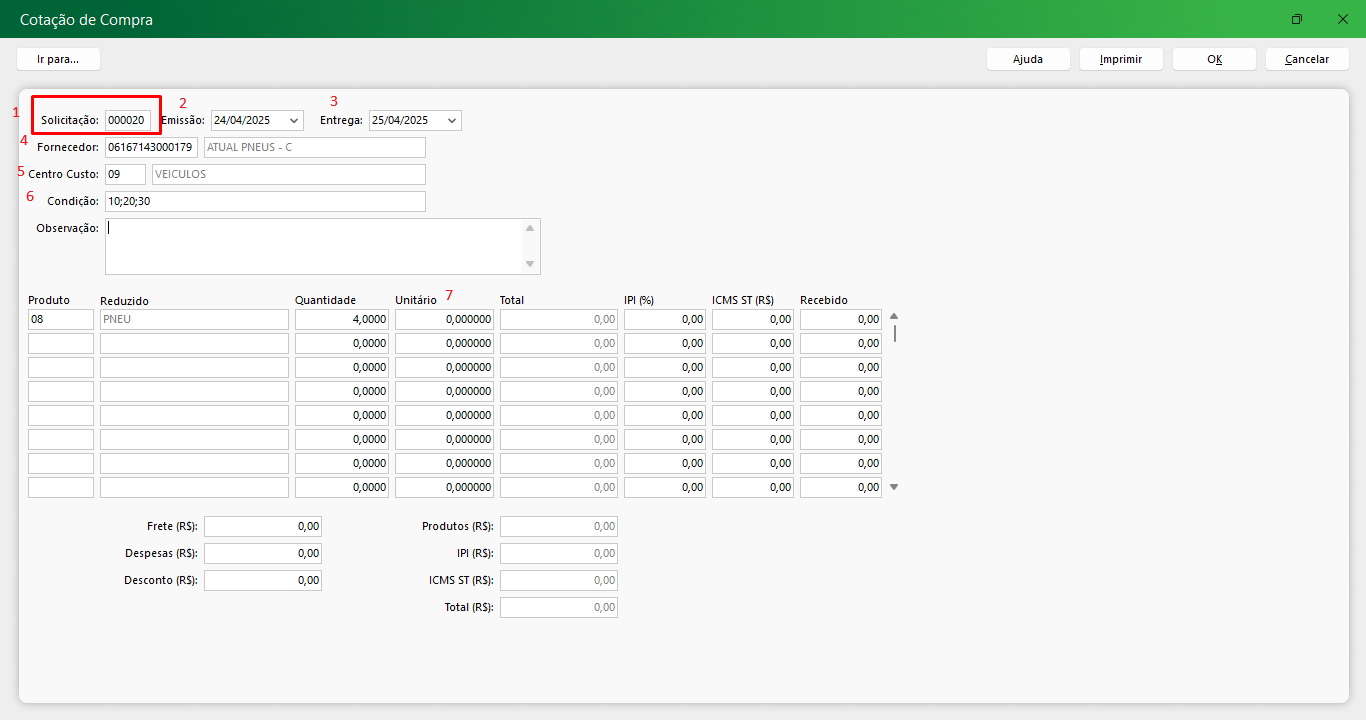1366x720 pixels.
Task: Expand the Emissão date dropdown
Action: (294, 120)
